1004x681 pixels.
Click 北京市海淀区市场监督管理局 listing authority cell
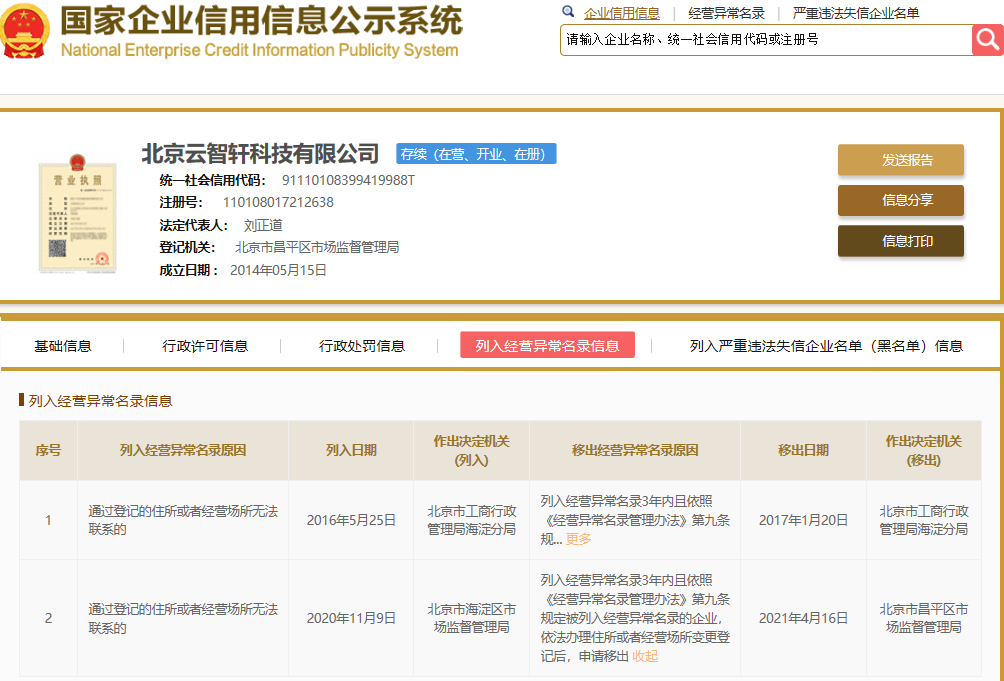(x=471, y=618)
